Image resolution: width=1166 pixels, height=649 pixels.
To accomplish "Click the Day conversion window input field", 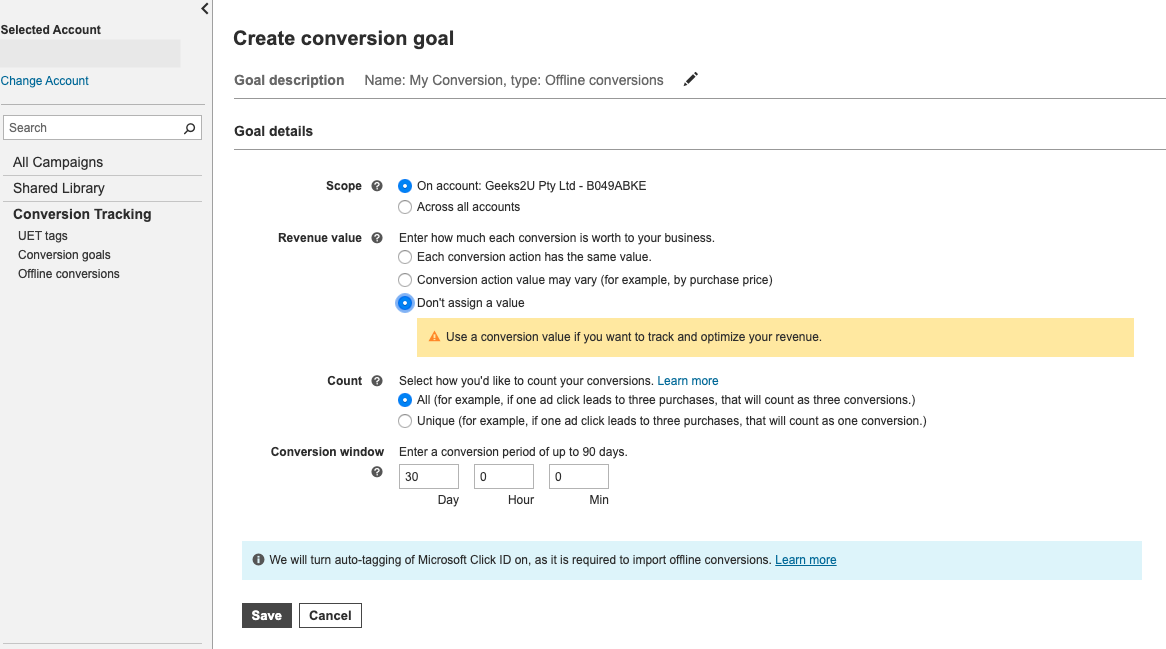I will click(428, 476).
